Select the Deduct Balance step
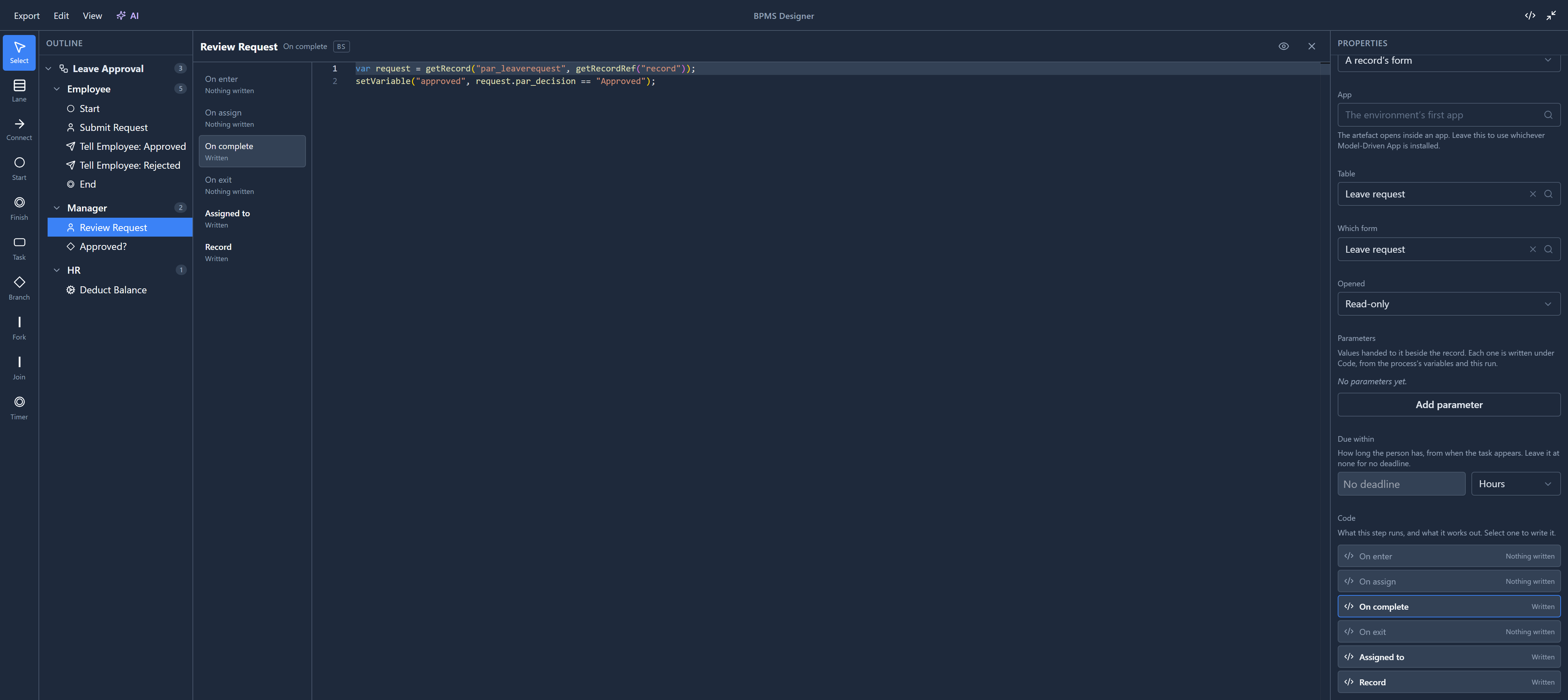The height and width of the screenshot is (700, 1568). (x=120, y=290)
